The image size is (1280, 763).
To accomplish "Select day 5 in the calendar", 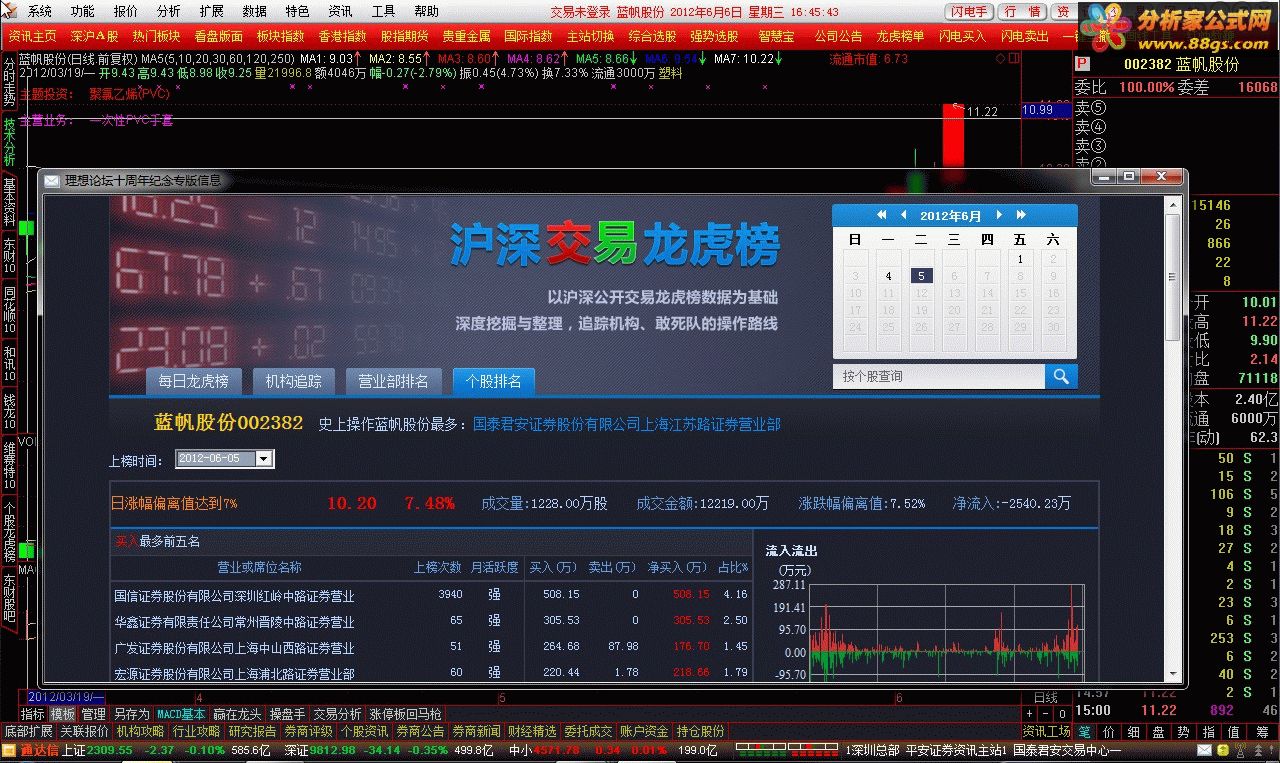I will (921, 276).
